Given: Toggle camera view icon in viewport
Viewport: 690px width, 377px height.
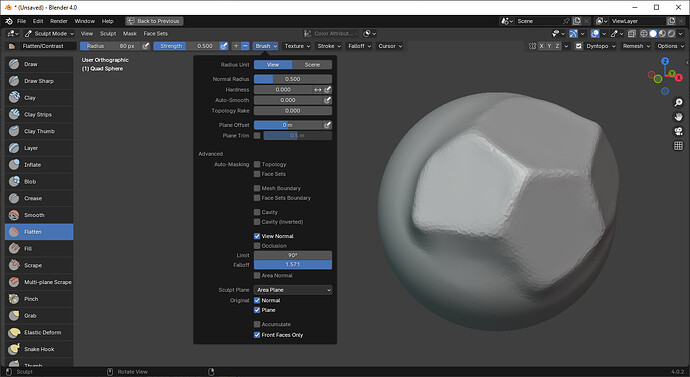Looking at the screenshot, I should point(678,131).
